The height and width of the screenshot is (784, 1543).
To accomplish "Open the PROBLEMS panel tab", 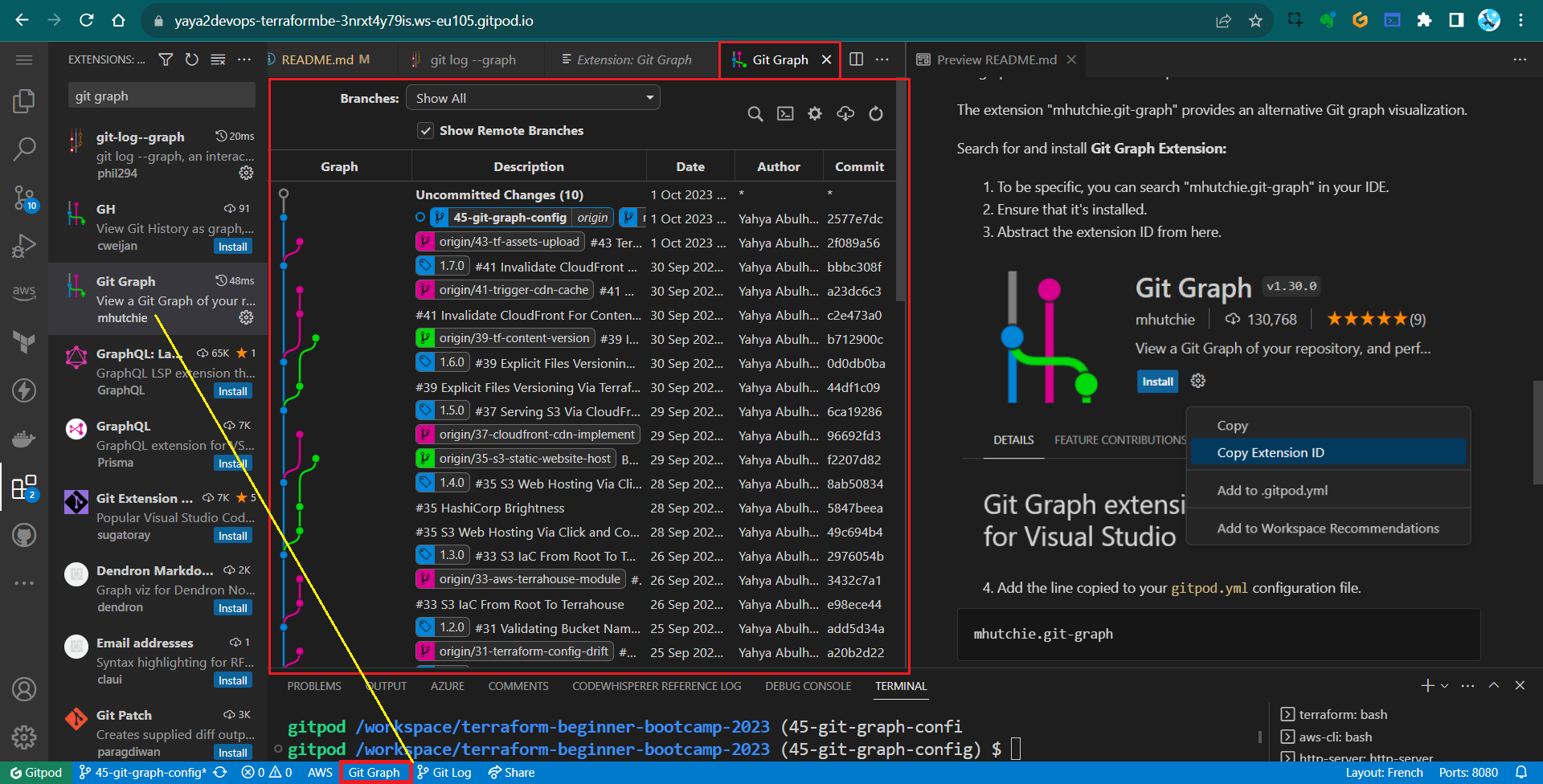I will 314,686.
